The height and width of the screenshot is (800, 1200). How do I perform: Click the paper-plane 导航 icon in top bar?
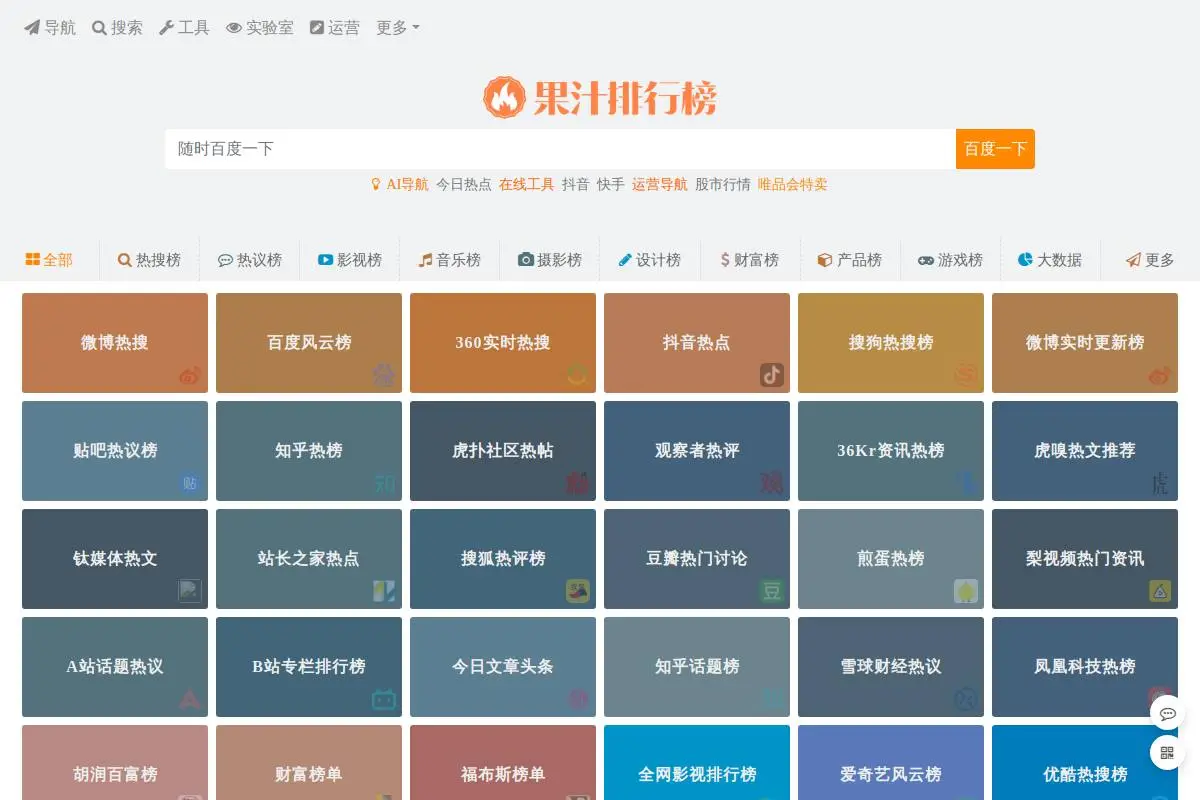32,28
